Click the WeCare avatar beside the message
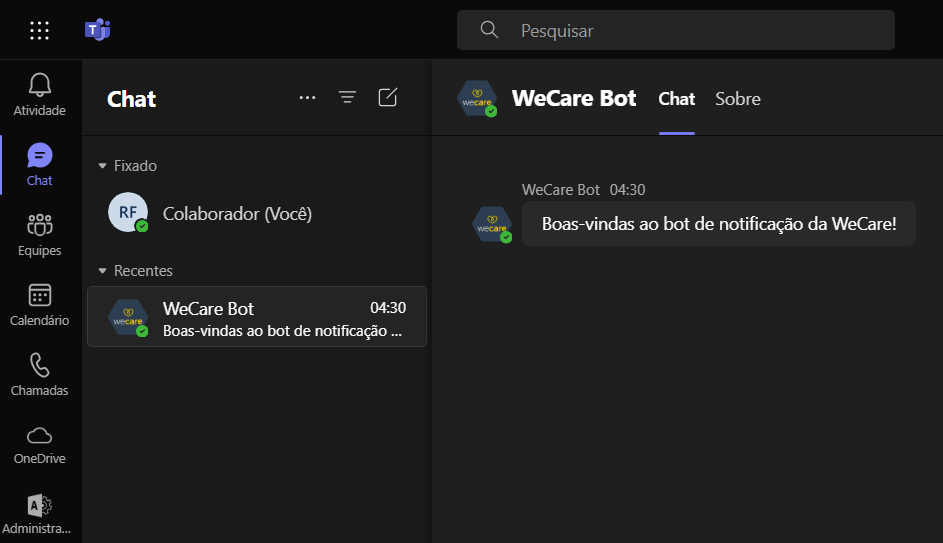 [x=492, y=224]
